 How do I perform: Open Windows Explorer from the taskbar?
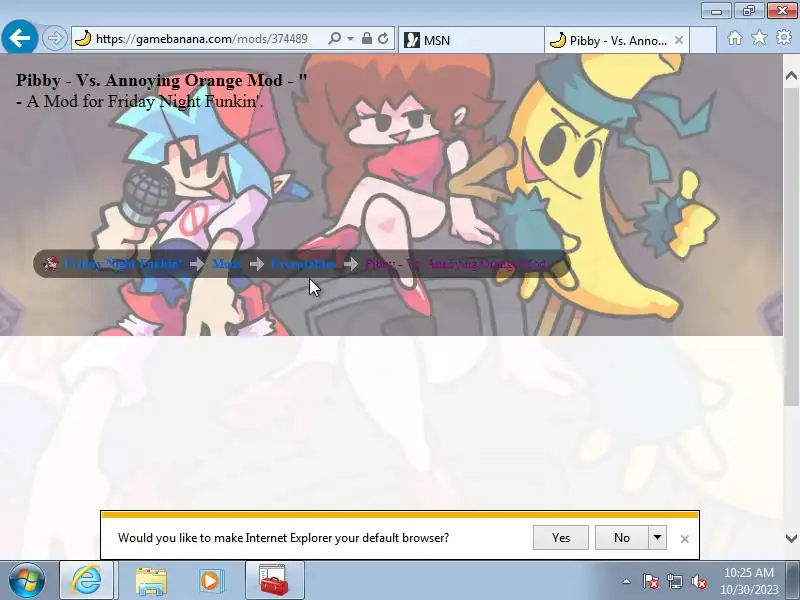(151, 581)
